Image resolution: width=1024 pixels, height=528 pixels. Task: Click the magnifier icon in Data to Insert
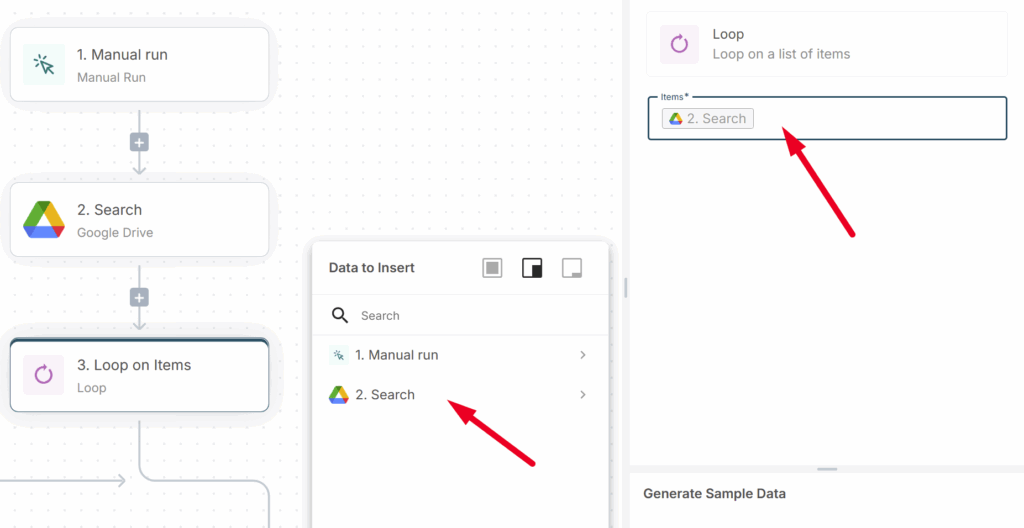340,315
